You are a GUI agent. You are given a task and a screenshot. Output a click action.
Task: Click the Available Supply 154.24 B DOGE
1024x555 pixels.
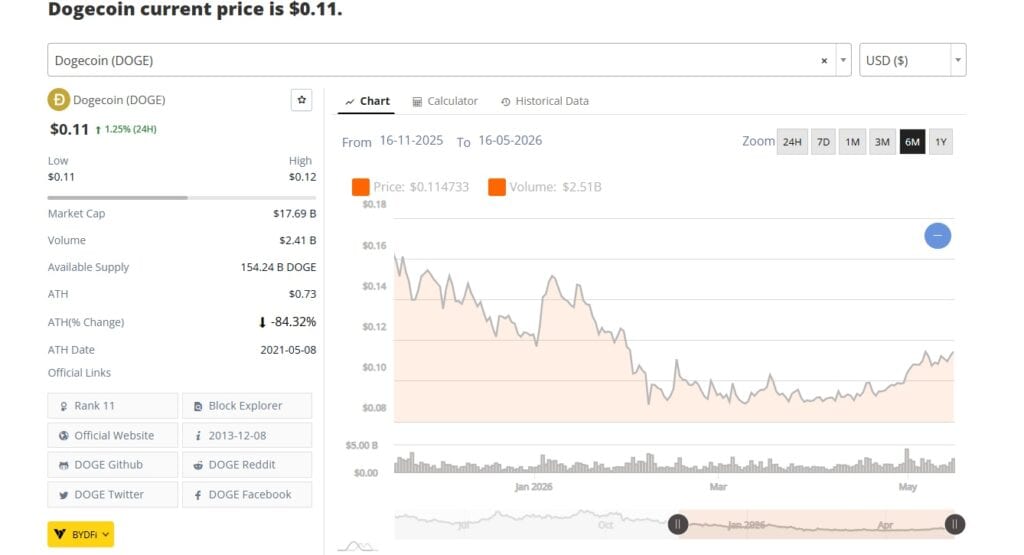coord(278,267)
